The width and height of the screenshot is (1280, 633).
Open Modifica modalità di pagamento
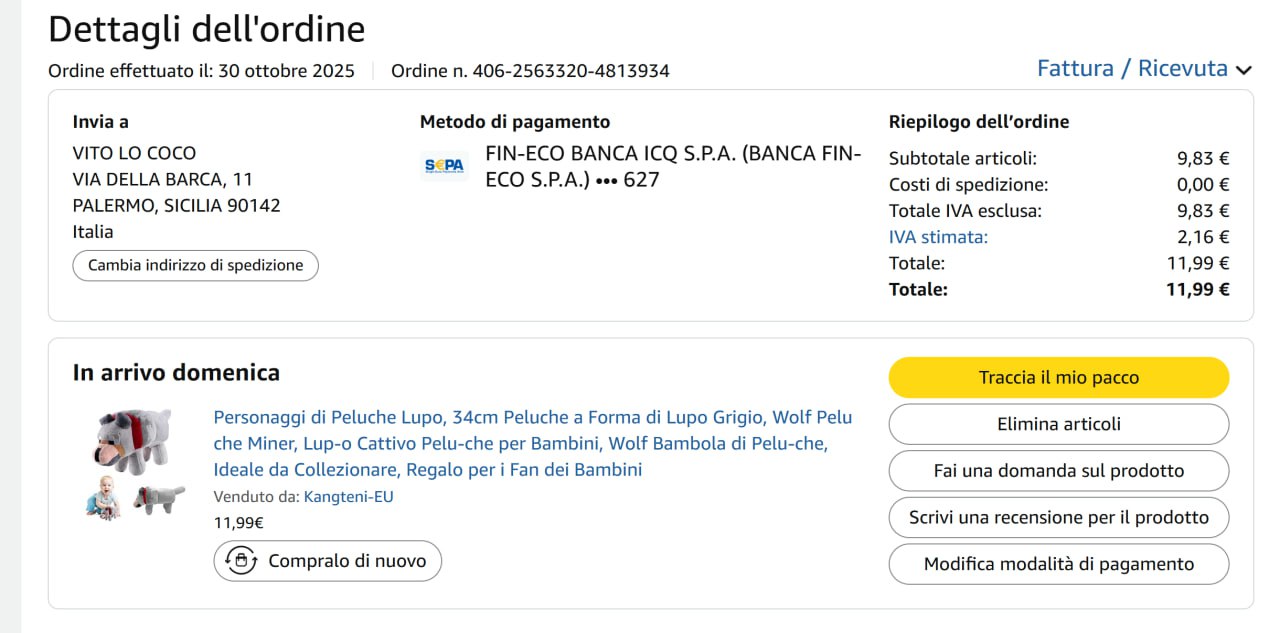coord(1058,564)
